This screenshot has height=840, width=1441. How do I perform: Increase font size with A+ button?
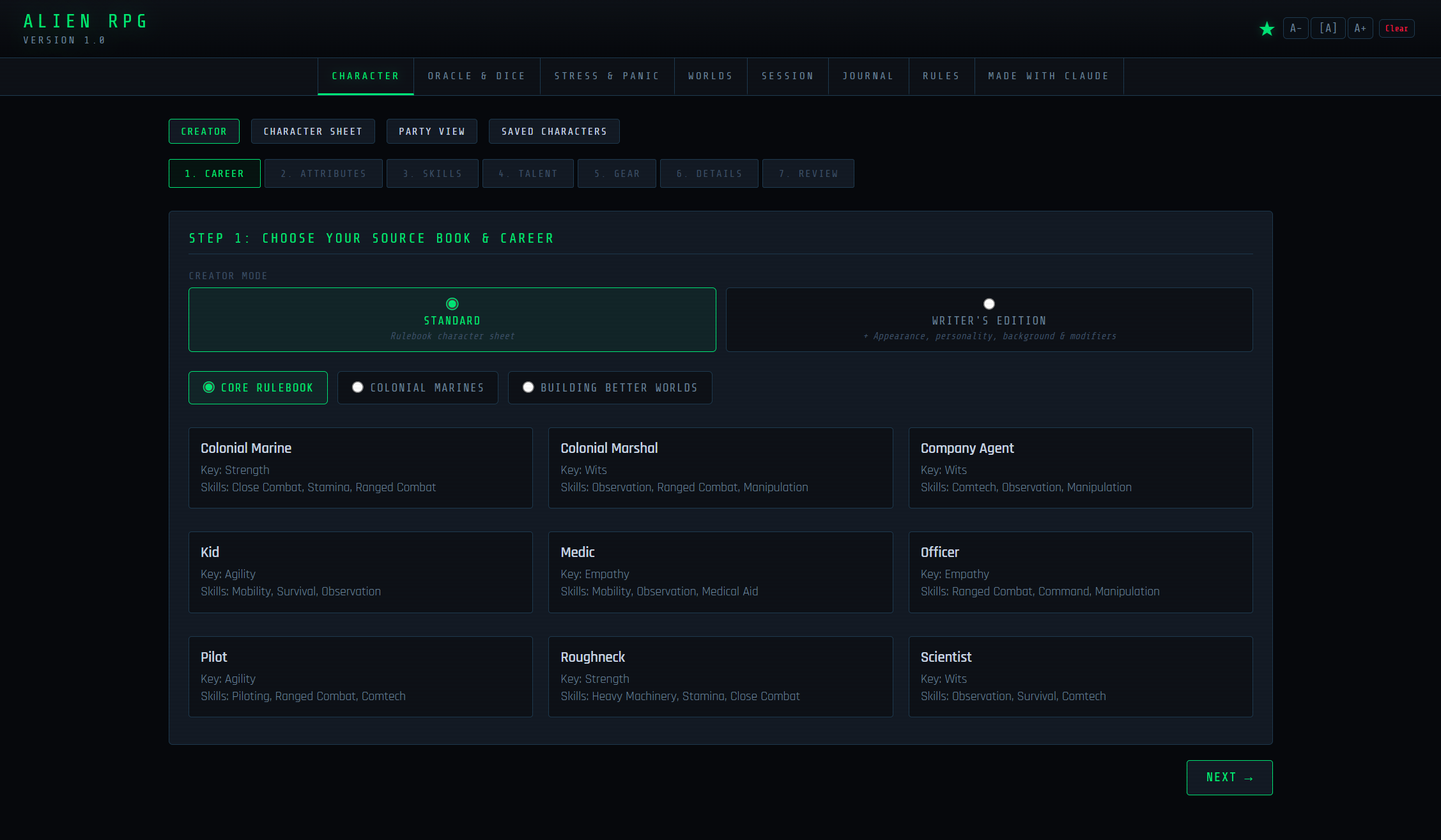(x=1360, y=29)
